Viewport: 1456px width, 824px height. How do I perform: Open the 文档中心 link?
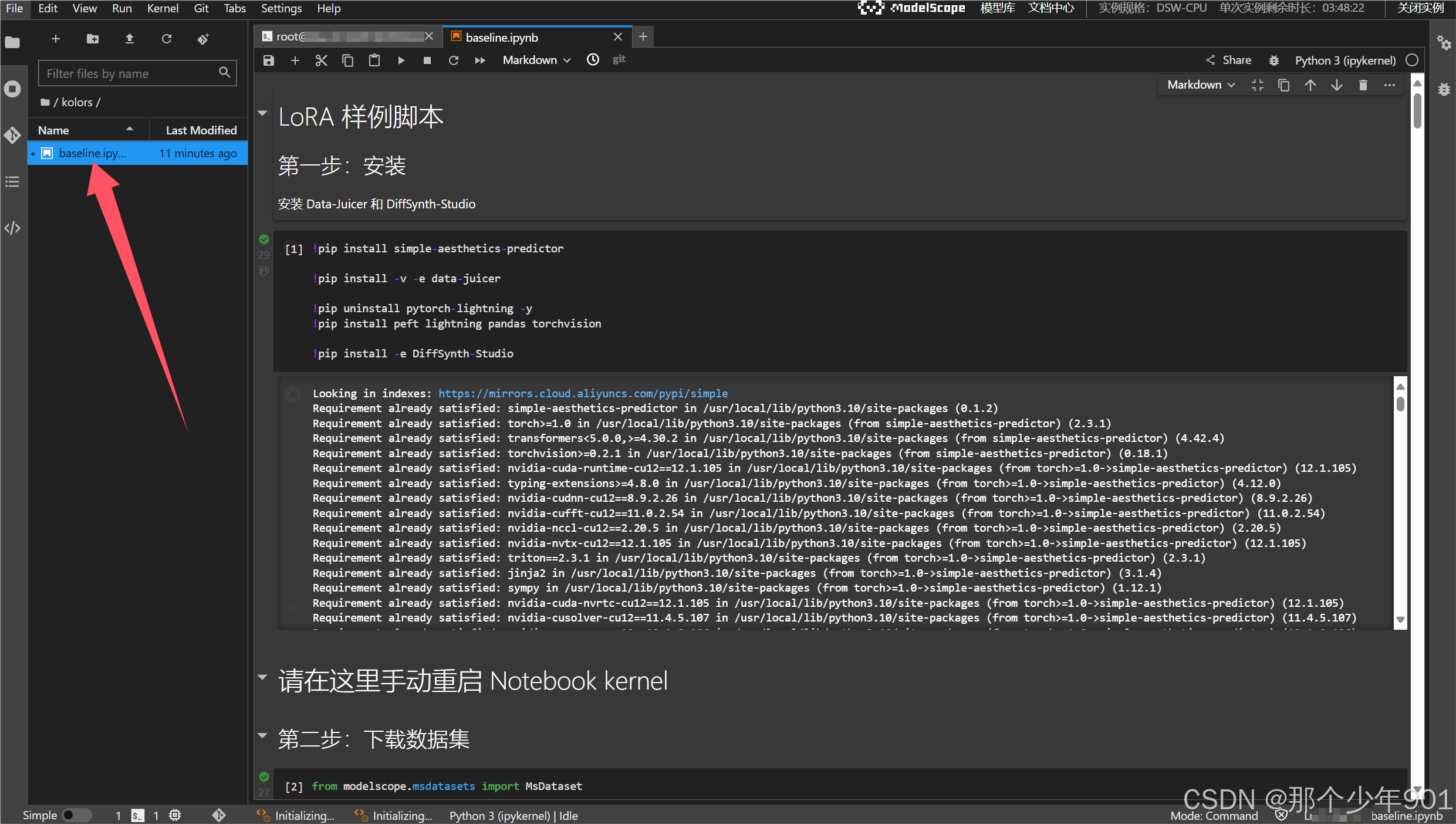1050,8
